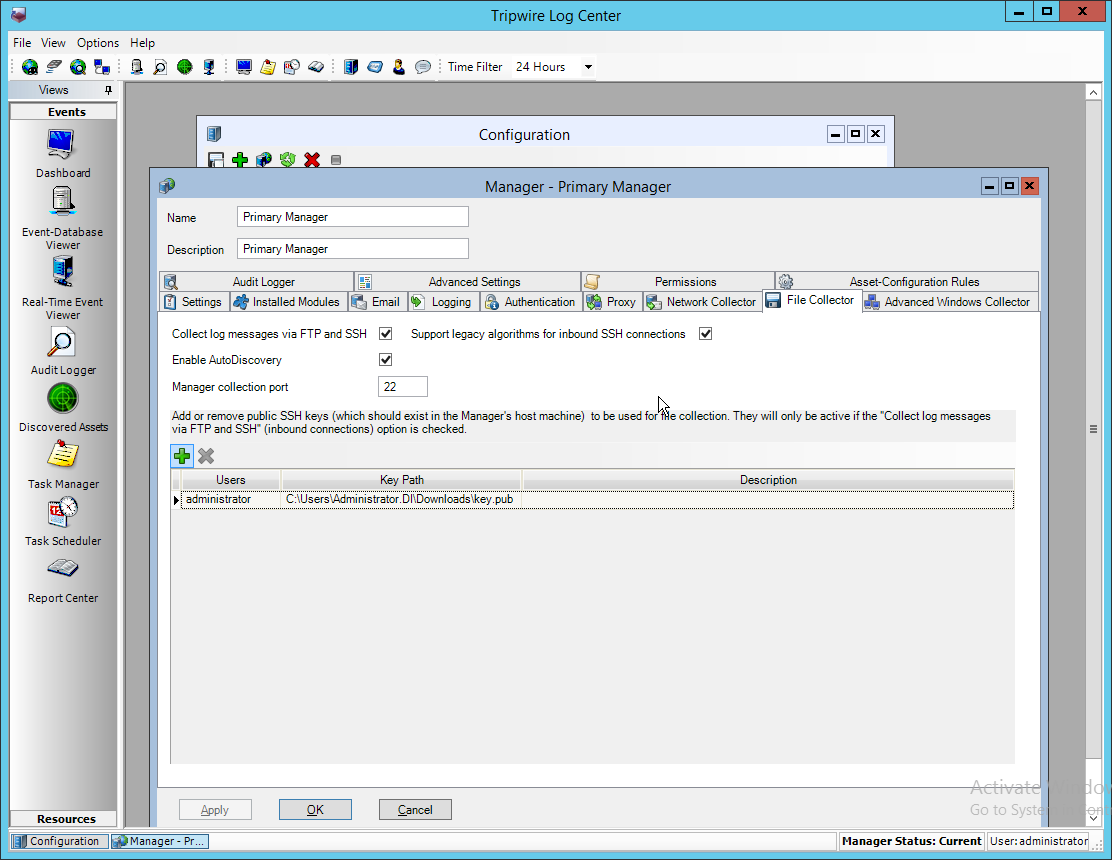
Task: Toggle Enable AutoDiscovery checkbox
Action: [386, 359]
